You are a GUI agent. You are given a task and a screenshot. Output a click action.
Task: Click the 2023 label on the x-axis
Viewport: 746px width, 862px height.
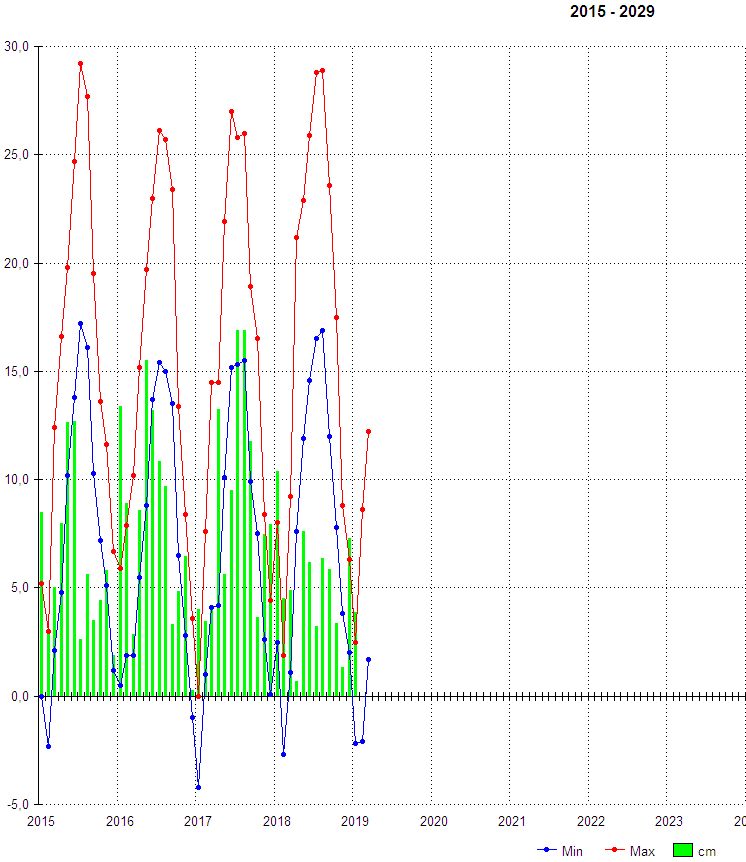pyautogui.click(x=669, y=821)
